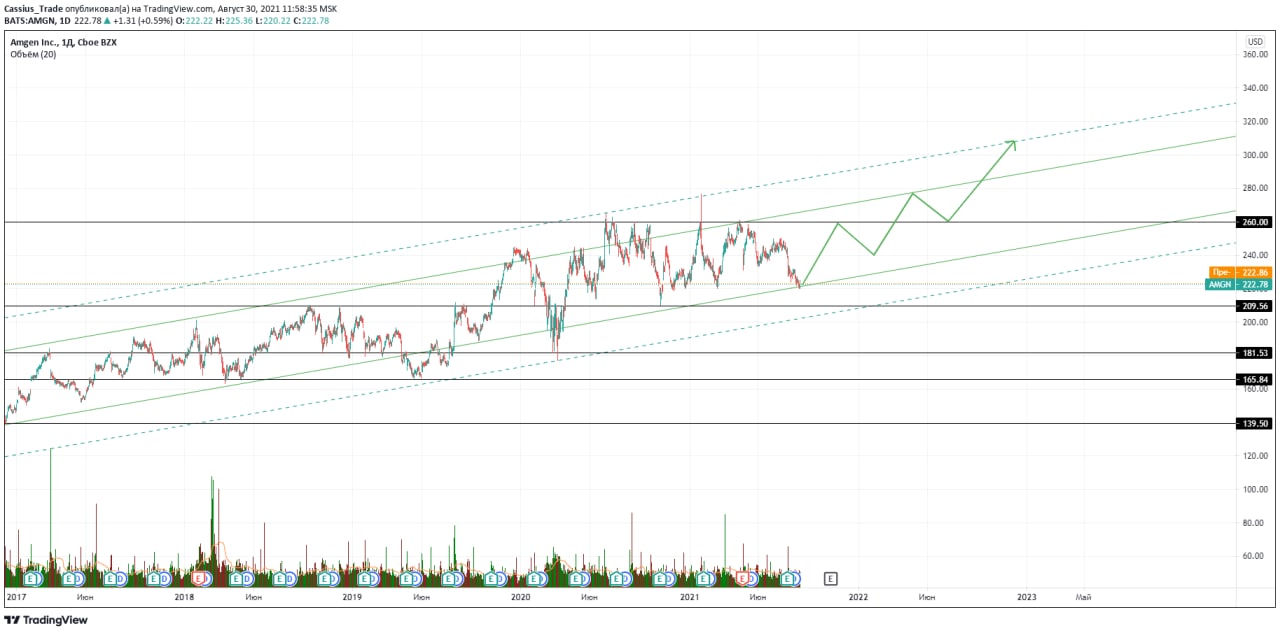
Task: Click the red earnings marker near 2021
Action: pos(744,578)
